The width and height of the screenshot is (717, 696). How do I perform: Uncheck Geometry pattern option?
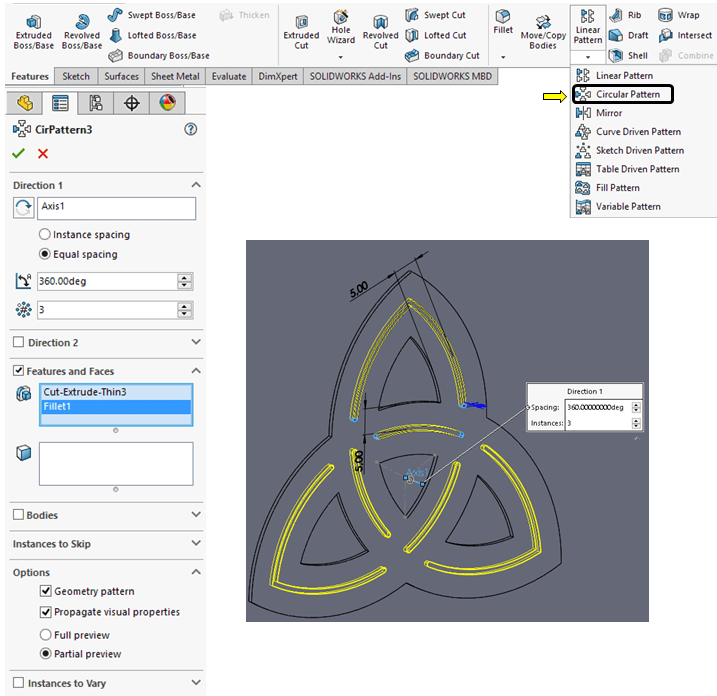point(46,592)
